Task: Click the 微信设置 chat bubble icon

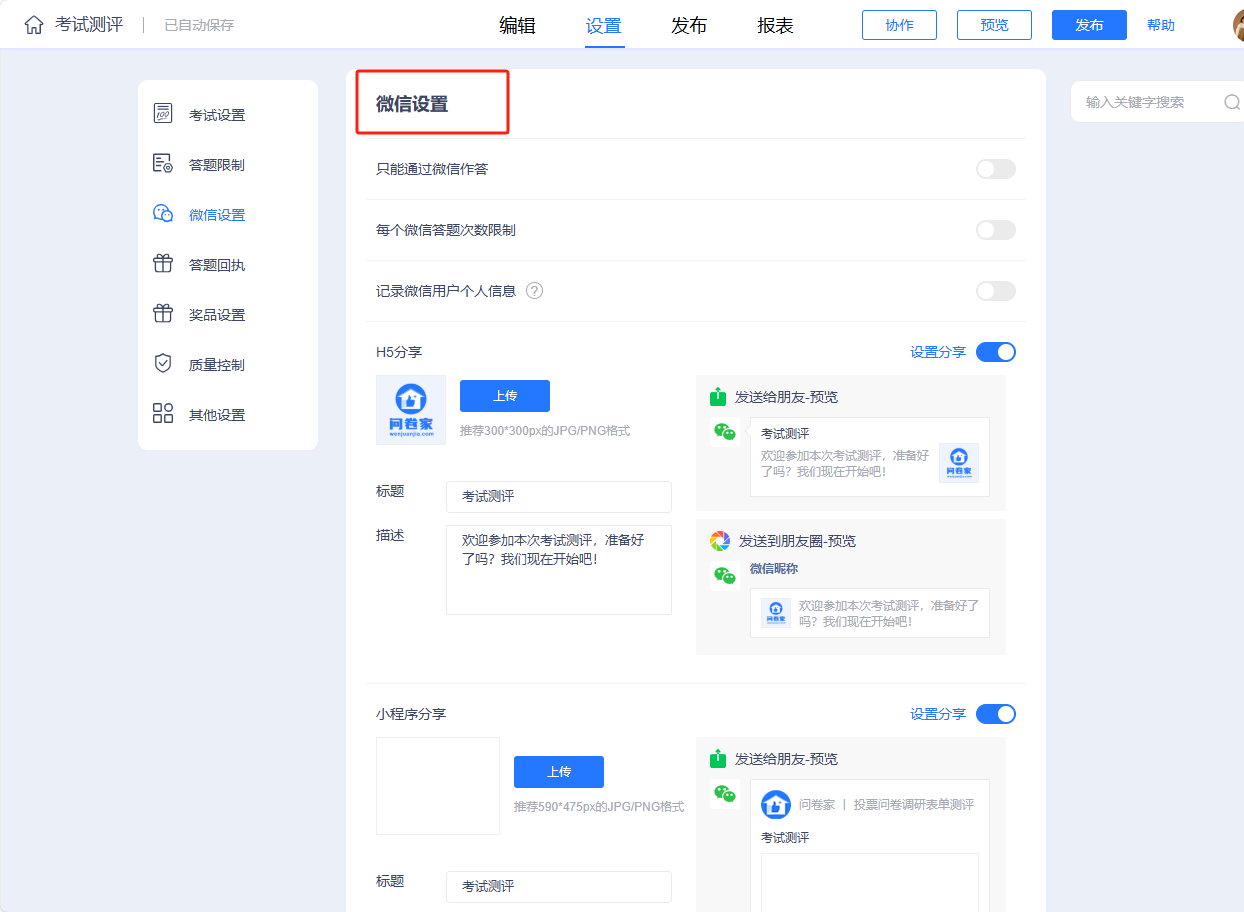Action: point(163,214)
